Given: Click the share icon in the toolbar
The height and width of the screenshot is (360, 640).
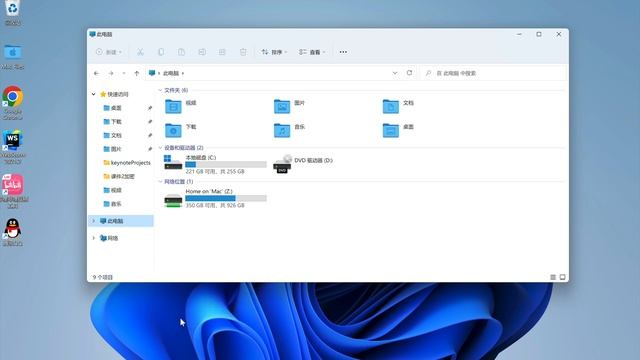Looking at the screenshot, I should (x=222, y=52).
